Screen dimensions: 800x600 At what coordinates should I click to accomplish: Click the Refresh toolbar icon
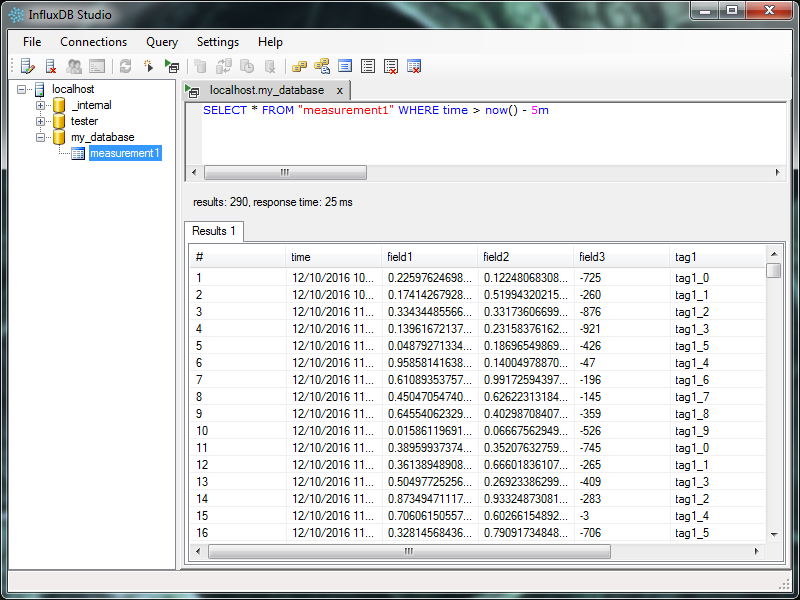125,67
